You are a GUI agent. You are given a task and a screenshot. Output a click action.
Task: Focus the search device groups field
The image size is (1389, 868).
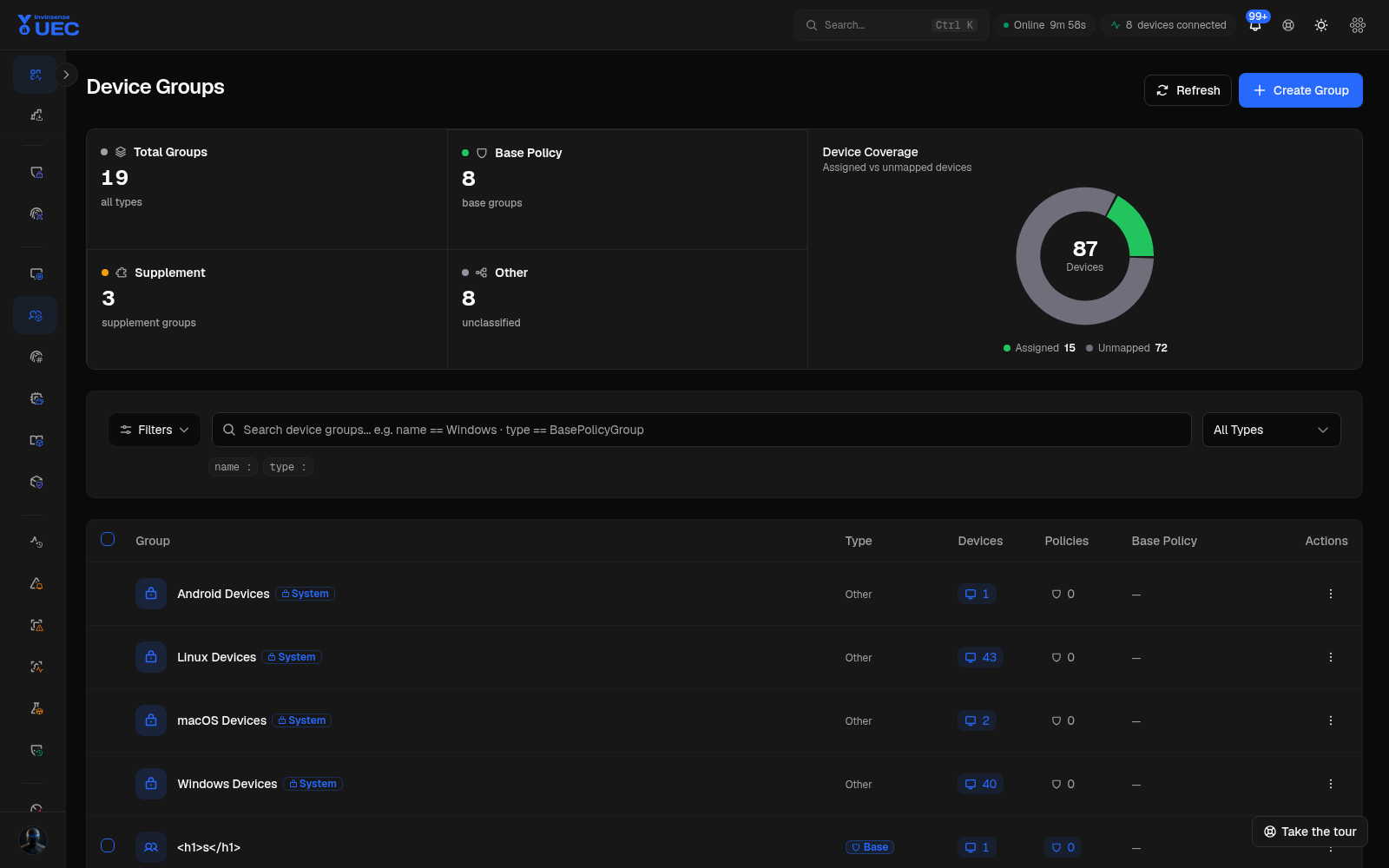(701, 430)
